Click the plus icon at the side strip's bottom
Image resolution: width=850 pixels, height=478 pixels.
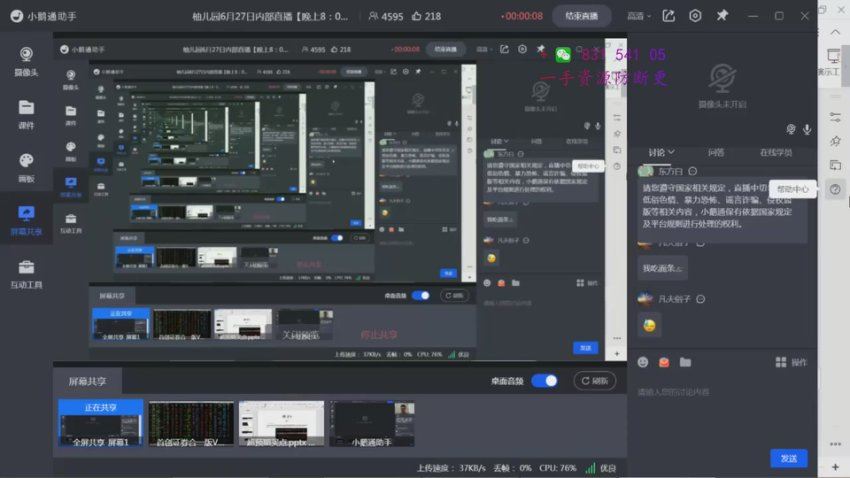click(x=835, y=467)
